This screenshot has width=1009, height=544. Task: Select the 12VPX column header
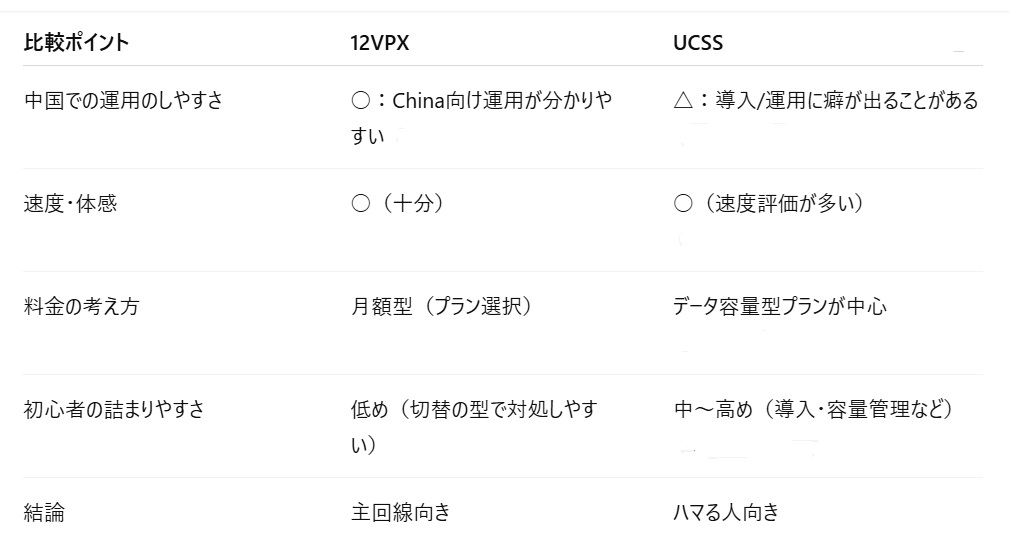(x=379, y=43)
